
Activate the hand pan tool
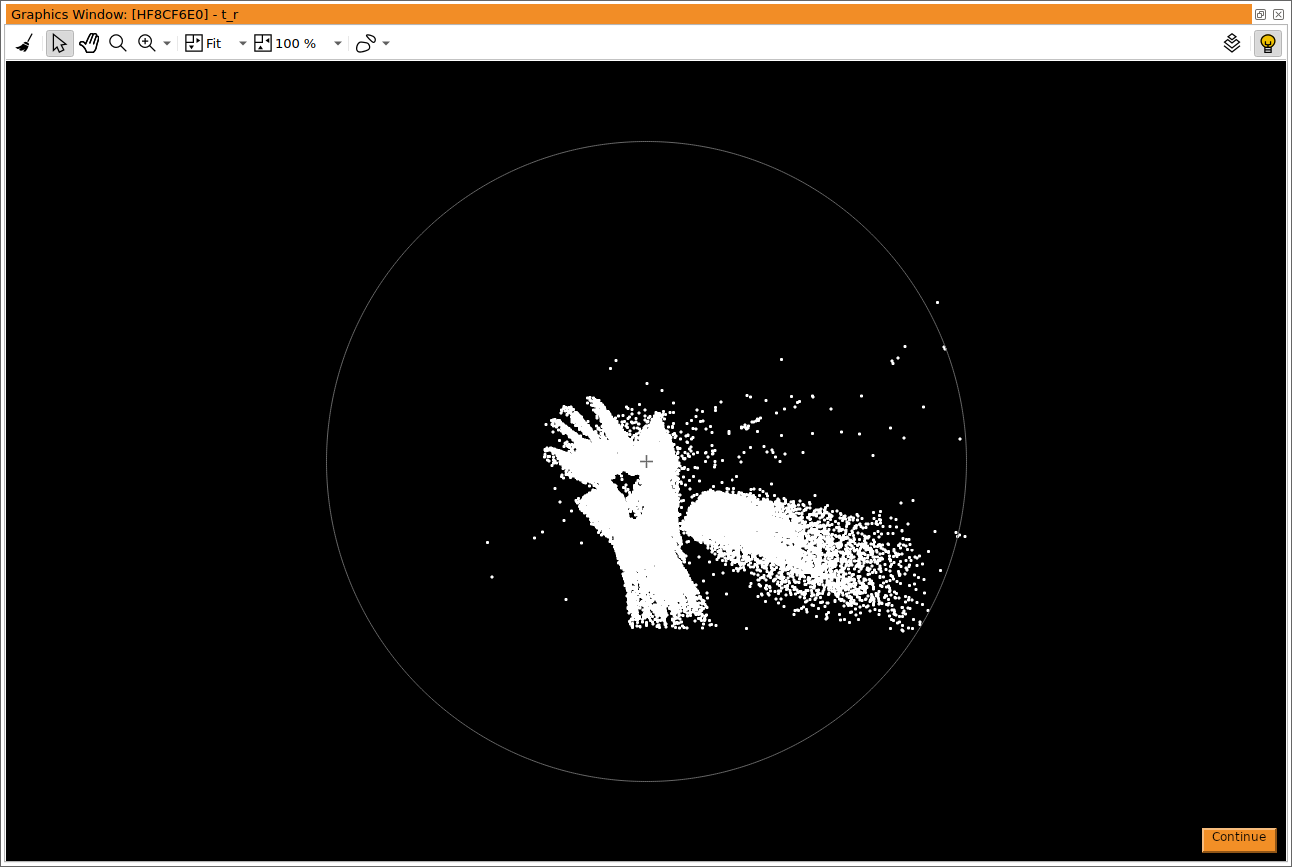(89, 43)
